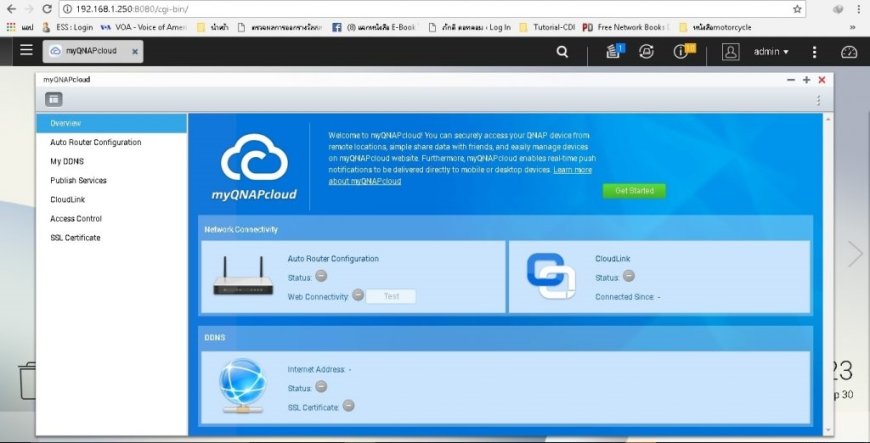
Task: Click the admin user avatar icon
Action: click(731, 52)
